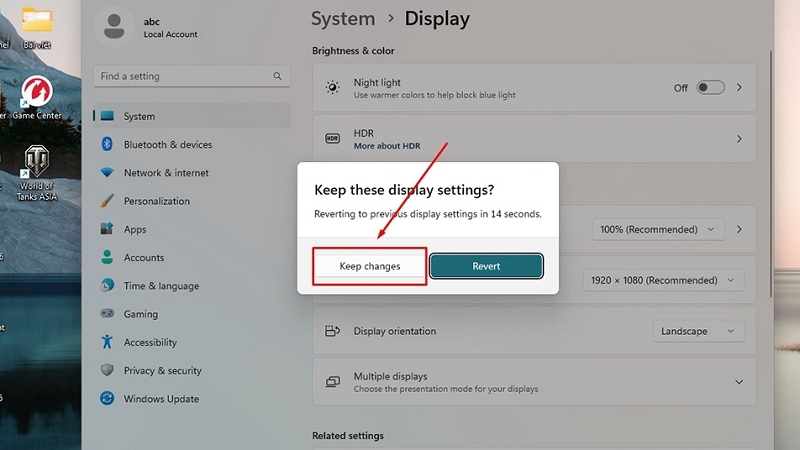
Task: Click the Windows Update icon
Action: point(107,398)
